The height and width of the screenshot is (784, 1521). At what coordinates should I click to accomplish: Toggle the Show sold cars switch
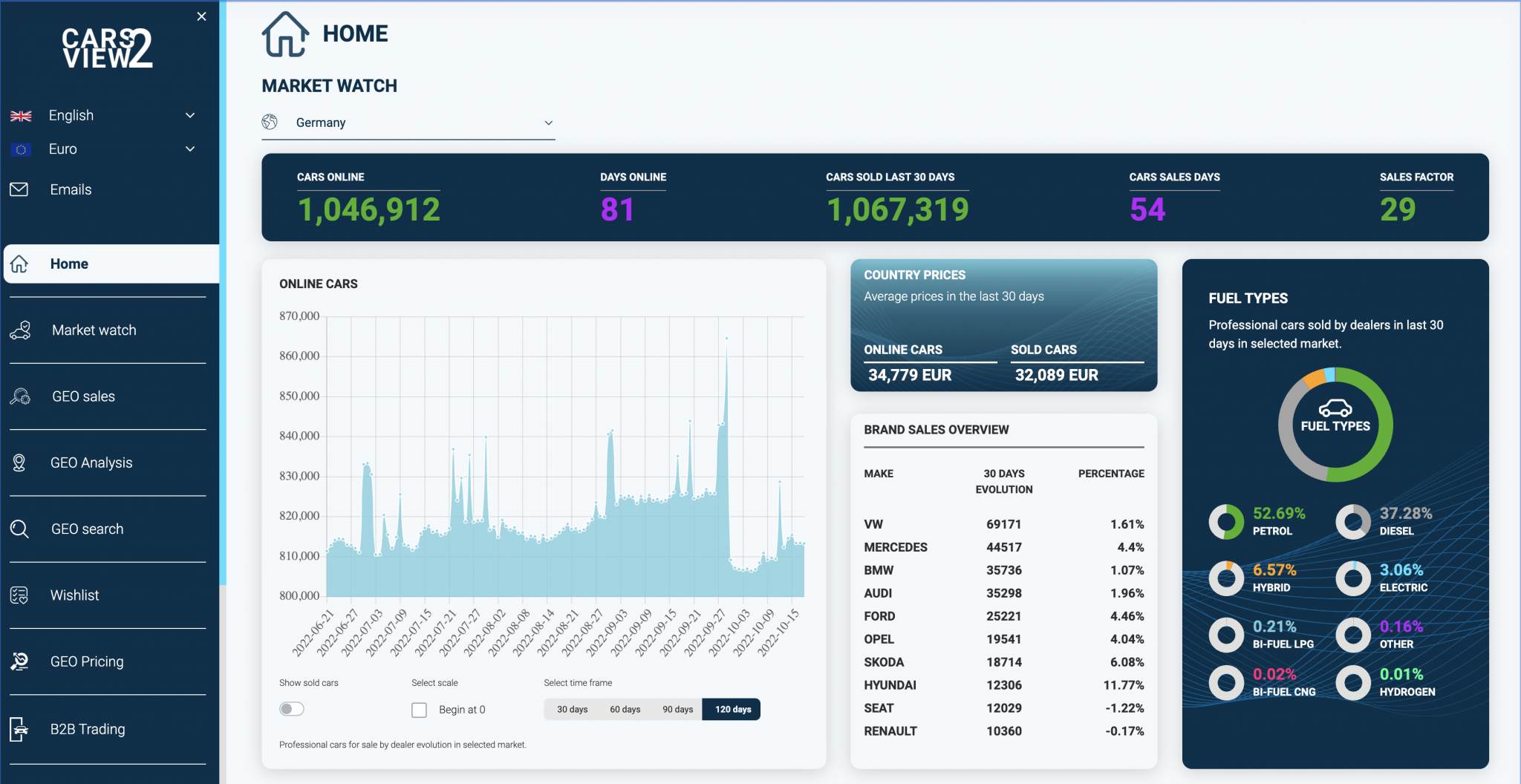tap(292, 709)
